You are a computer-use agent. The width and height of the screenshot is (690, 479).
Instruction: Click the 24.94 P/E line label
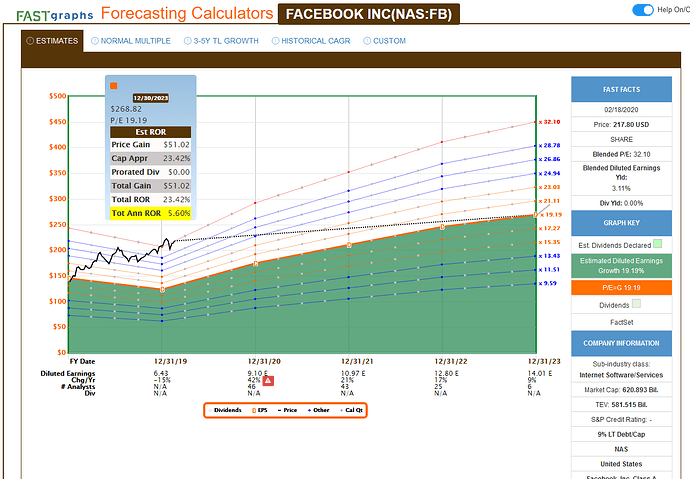[x=549, y=173]
